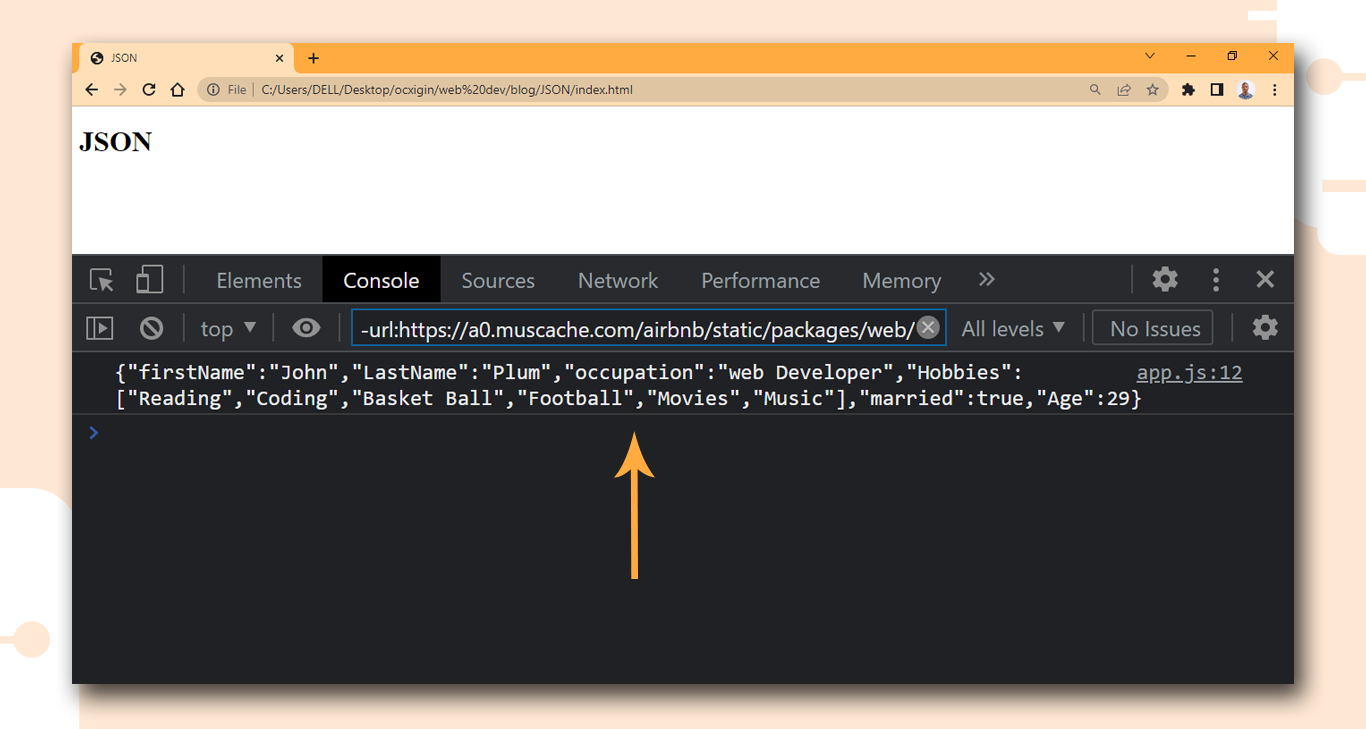Switch to the Console panel
The width and height of the screenshot is (1366, 729).
(x=381, y=281)
